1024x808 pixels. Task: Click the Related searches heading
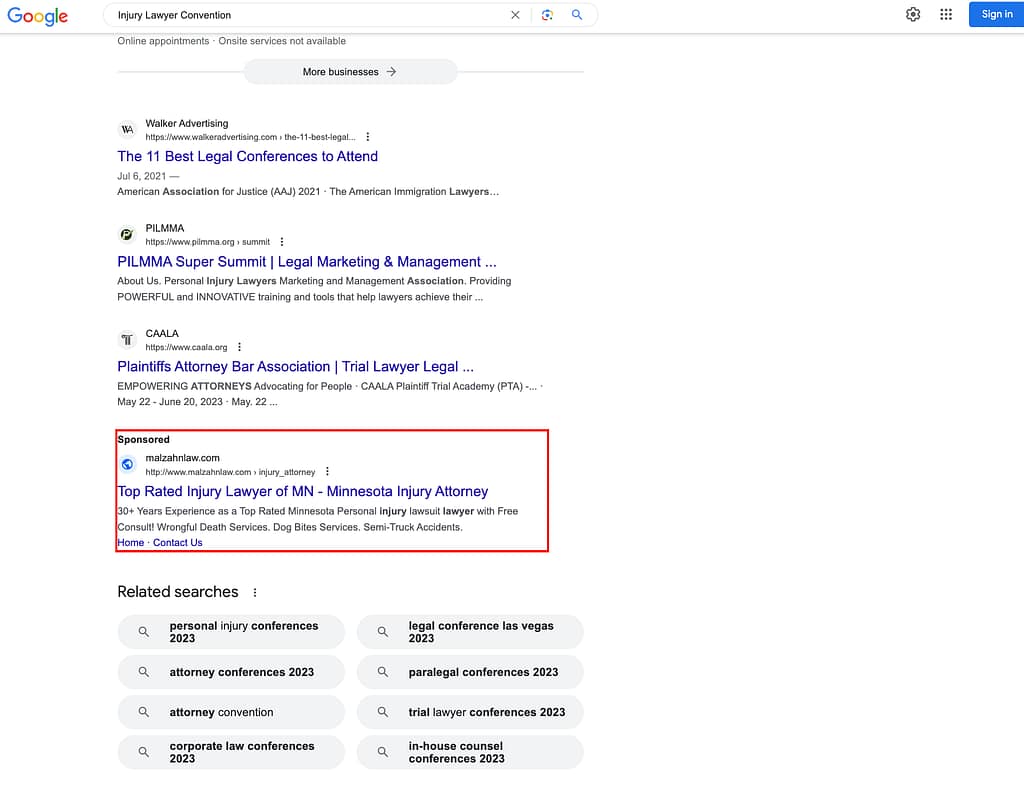coord(178,592)
